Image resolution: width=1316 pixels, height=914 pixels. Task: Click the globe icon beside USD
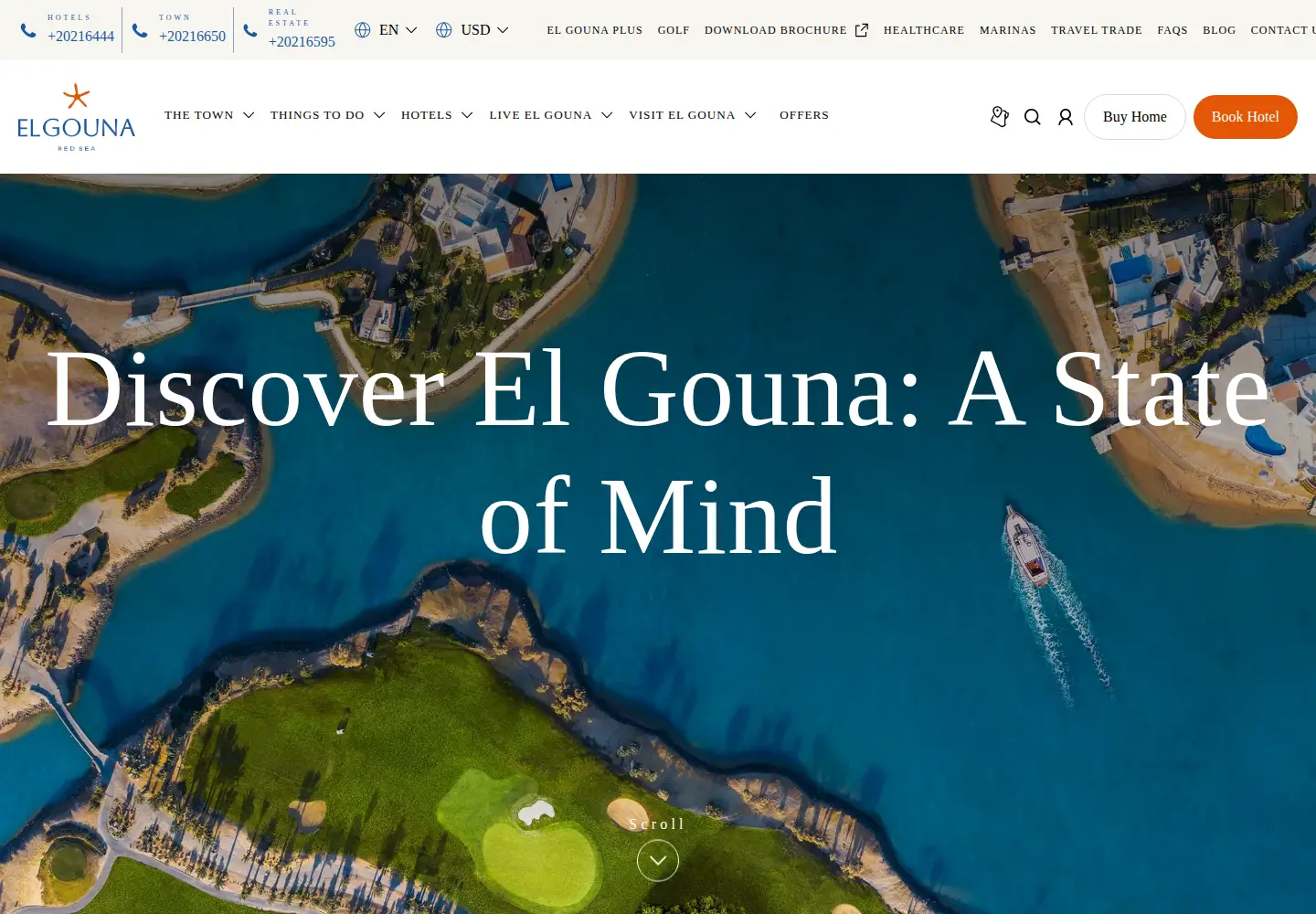(x=444, y=30)
